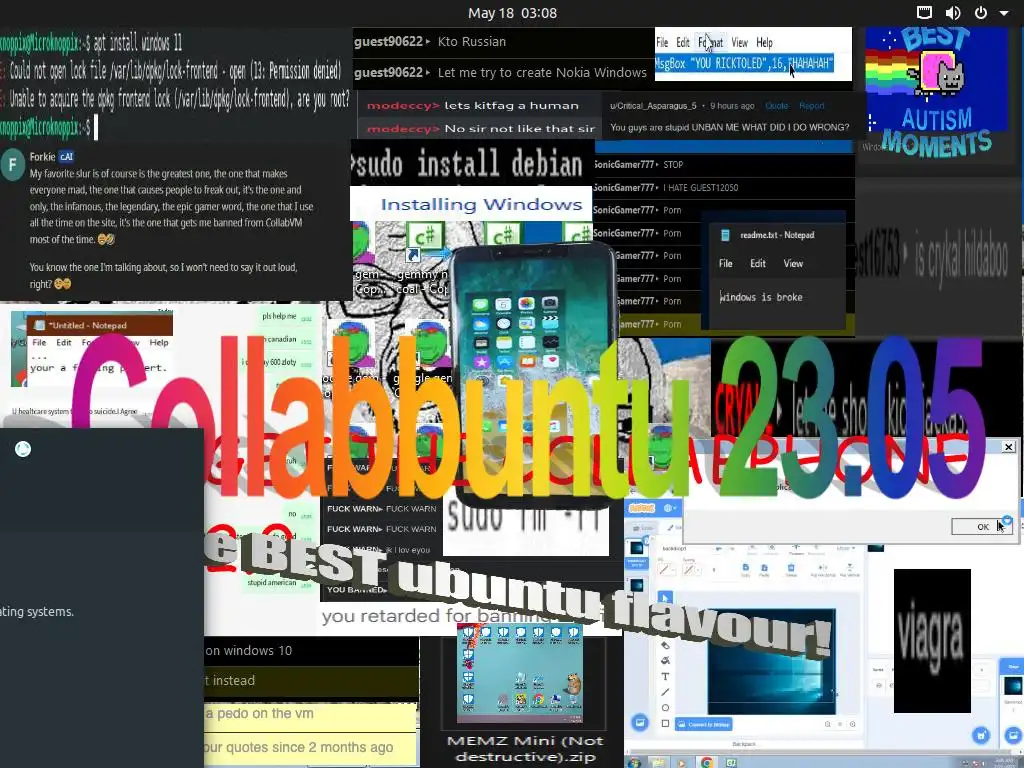1024x768 pixels.
Task: Click the power icon in the top bar
Action: 980,12
